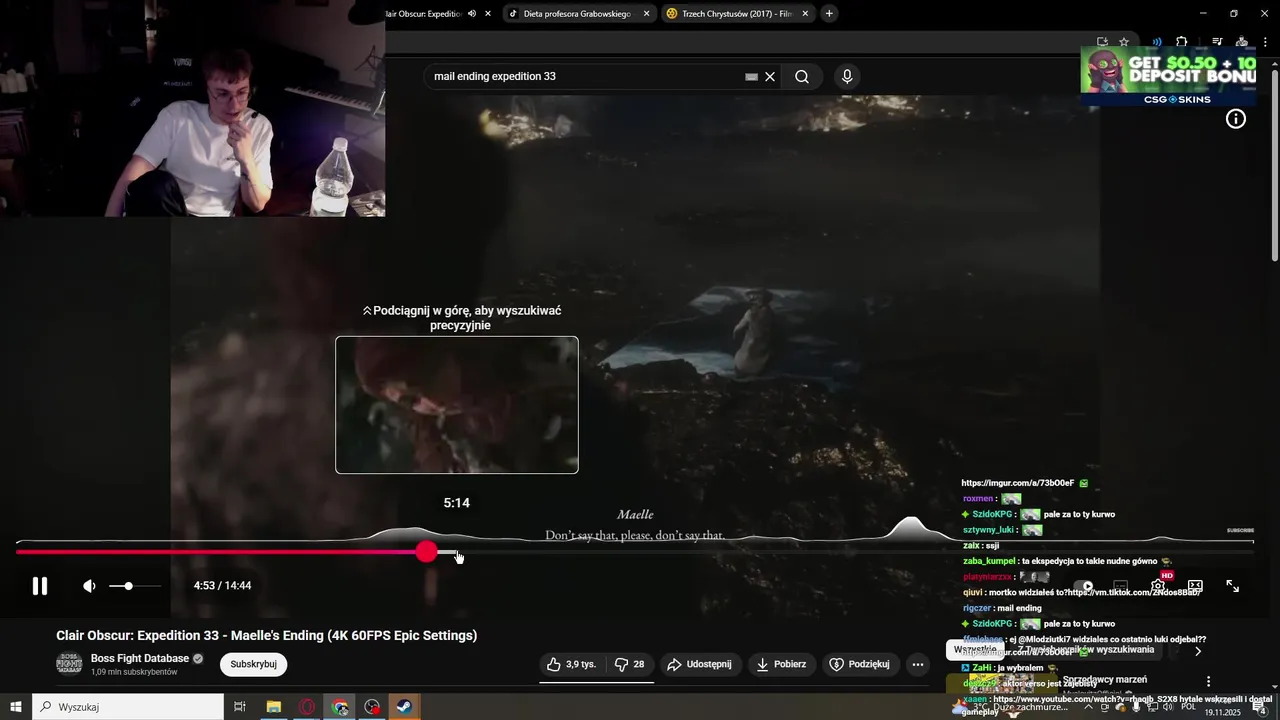
Task: Toggle autoplay switch in player
Action: coord(1084,586)
